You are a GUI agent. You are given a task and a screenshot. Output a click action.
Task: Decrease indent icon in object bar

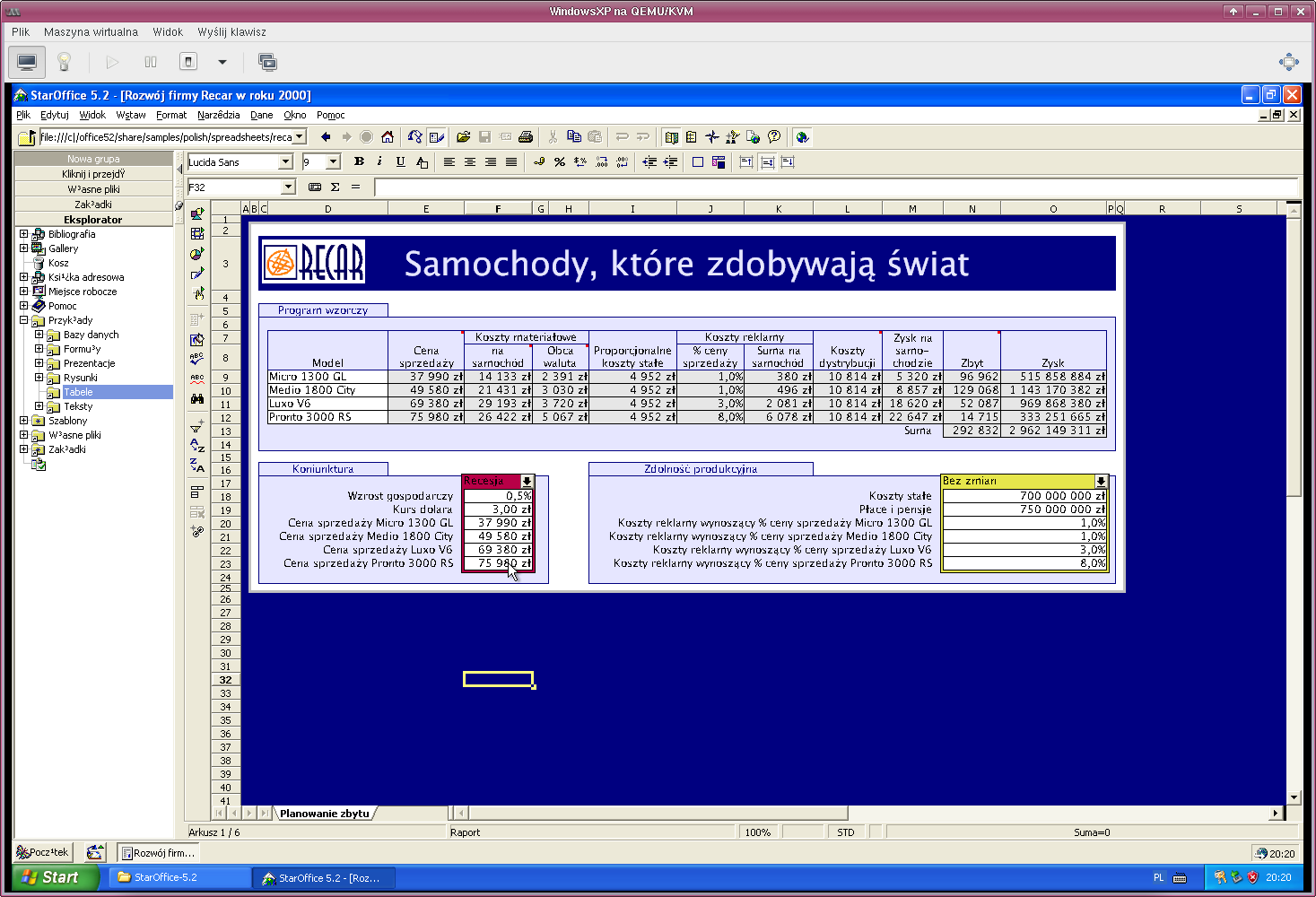pos(649,162)
